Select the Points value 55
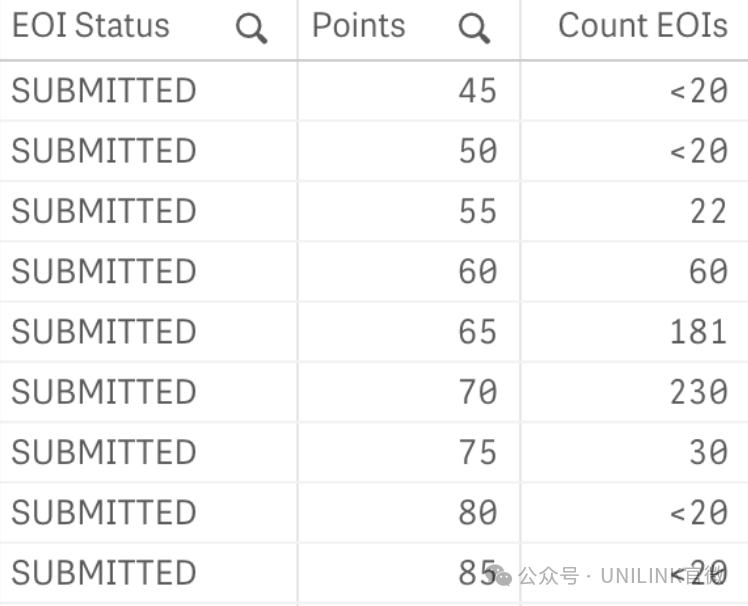This screenshot has height=606, width=748. point(478,211)
